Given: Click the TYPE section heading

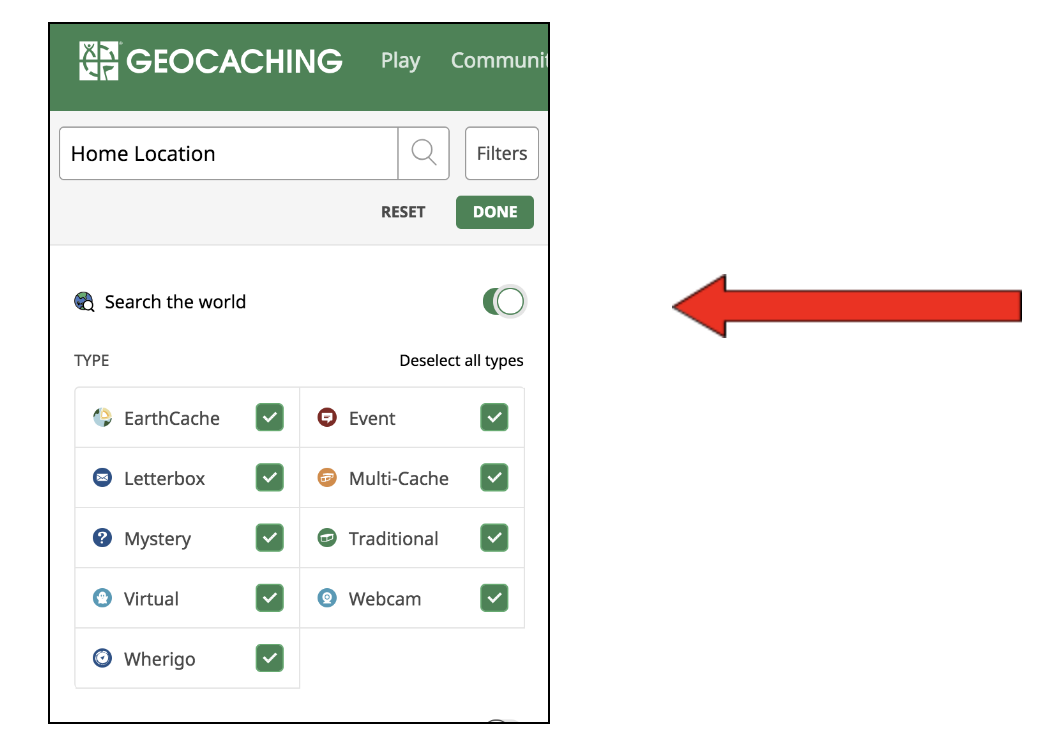Looking at the screenshot, I should [92, 361].
